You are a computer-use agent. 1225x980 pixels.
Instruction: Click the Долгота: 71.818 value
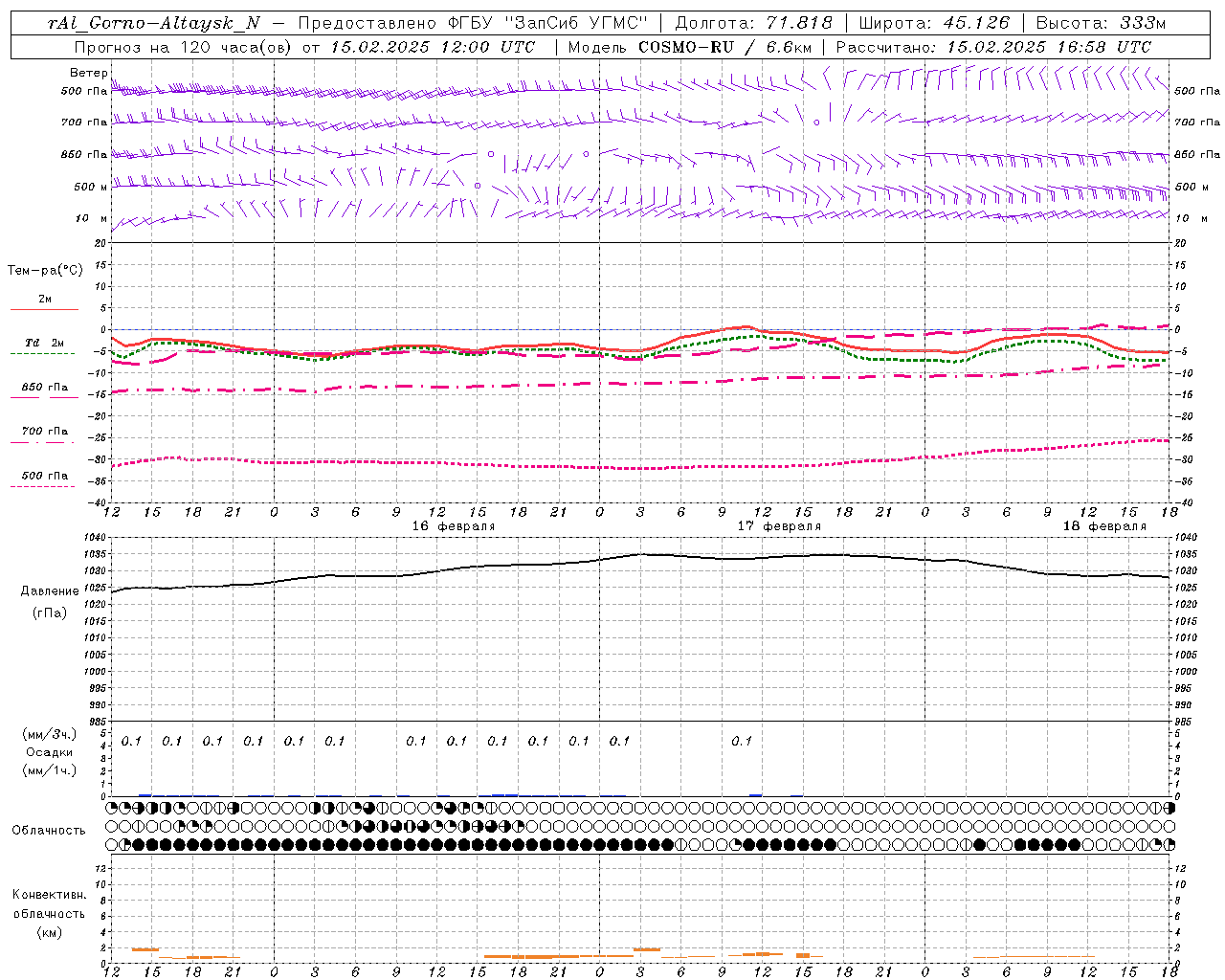point(753,23)
